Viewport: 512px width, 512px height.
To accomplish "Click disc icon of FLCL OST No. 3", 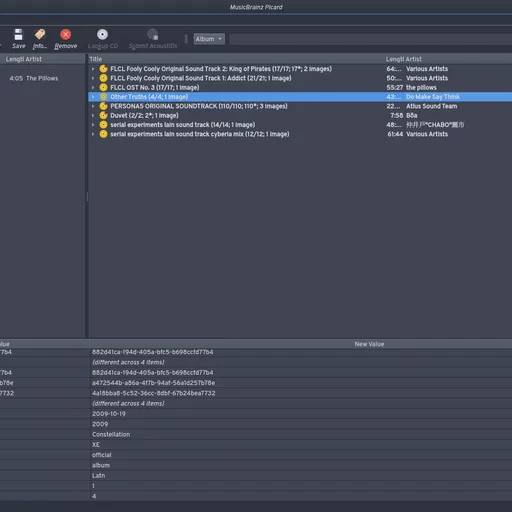I will [x=103, y=88].
